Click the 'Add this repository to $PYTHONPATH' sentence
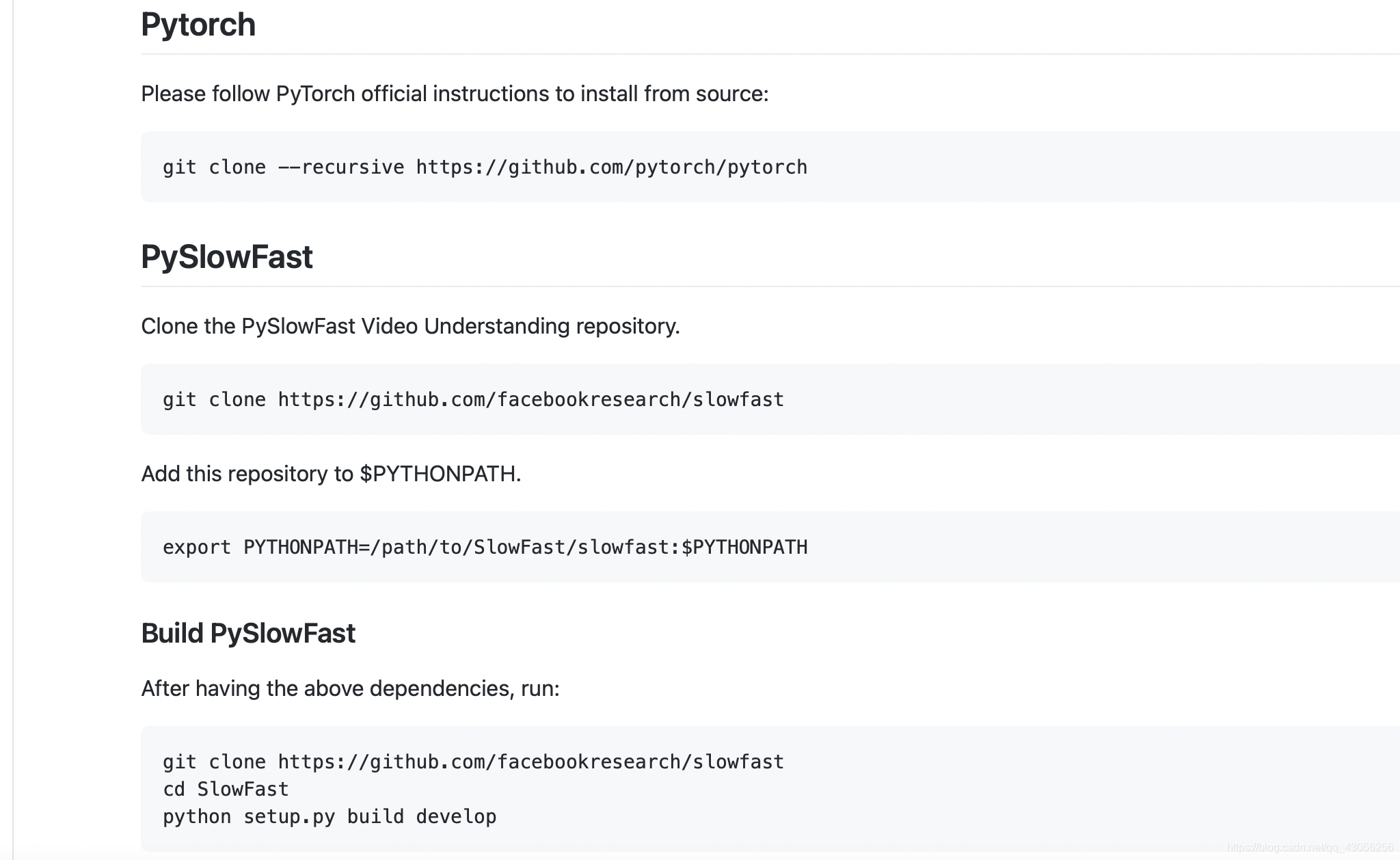The width and height of the screenshot is (1400, 860). [331, 474]
